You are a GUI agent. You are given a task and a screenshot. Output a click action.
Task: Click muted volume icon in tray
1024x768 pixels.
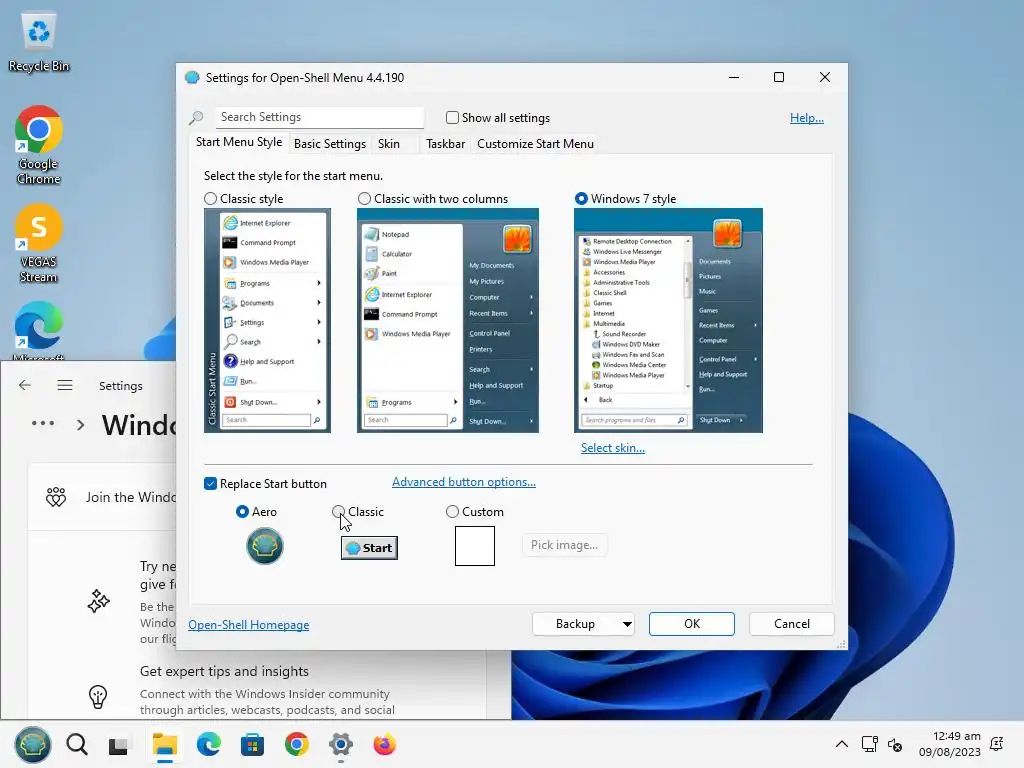[x=895, y=744]
